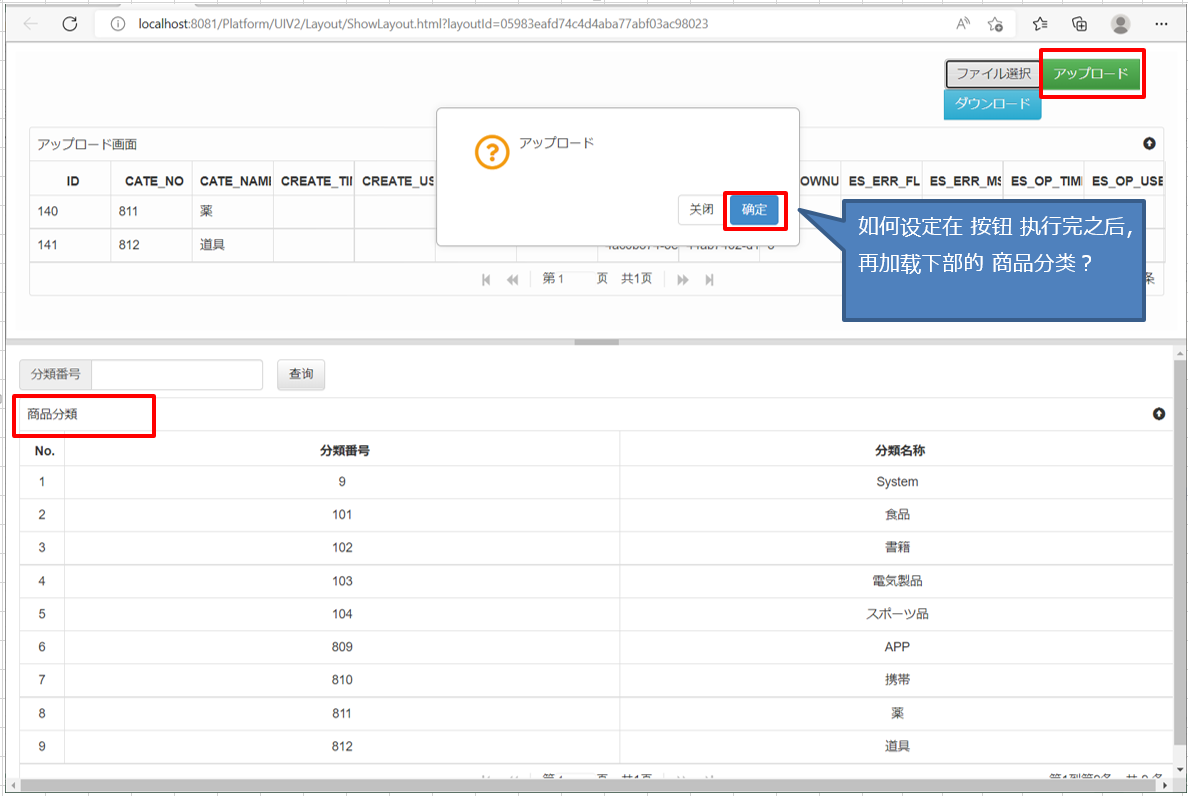Sort by CATE_NO column header
The width and height of the screenshot is (1188, 796).
154,181
